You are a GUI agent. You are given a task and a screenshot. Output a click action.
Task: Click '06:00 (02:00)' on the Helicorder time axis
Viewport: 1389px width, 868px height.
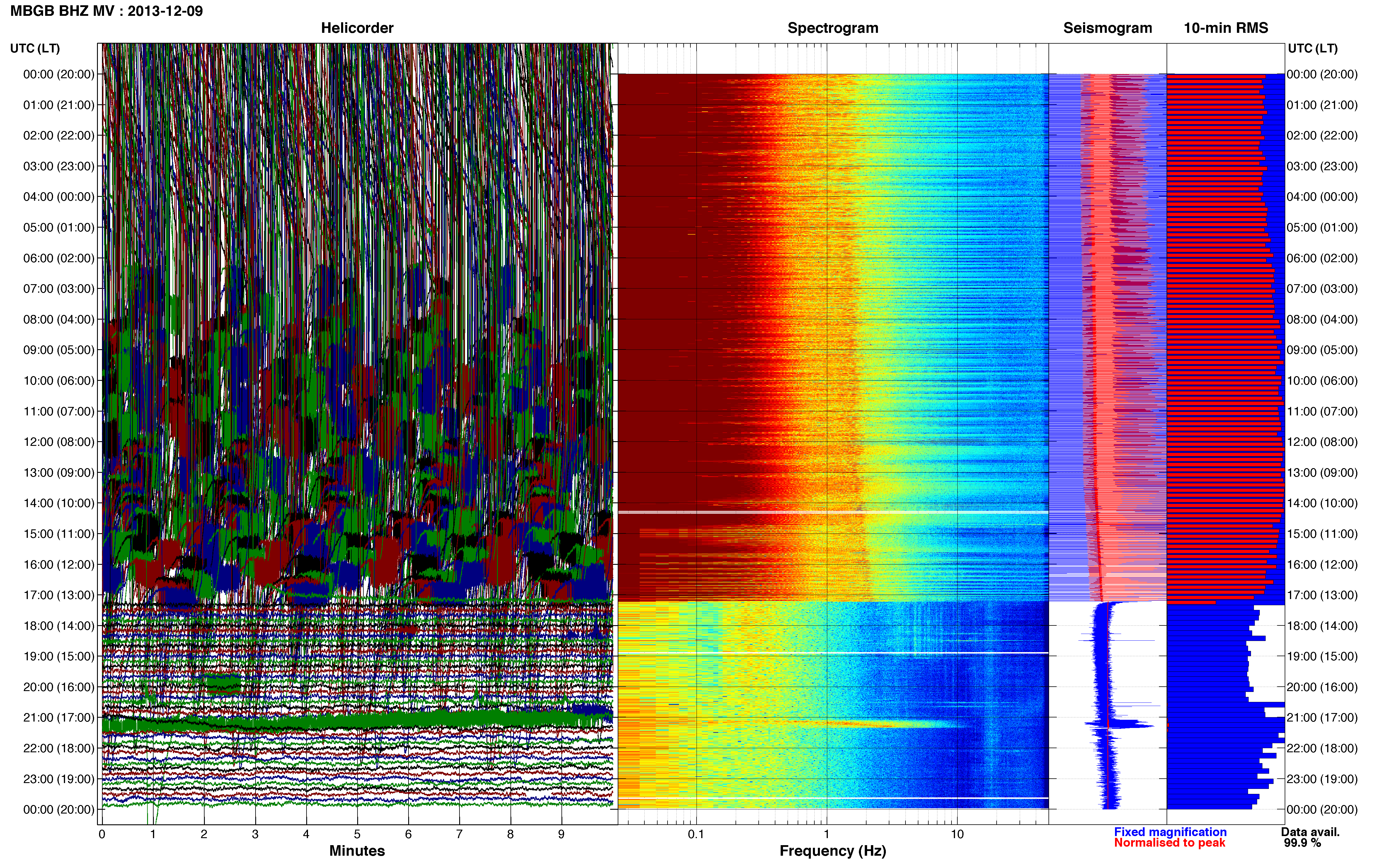pos(59,258)
